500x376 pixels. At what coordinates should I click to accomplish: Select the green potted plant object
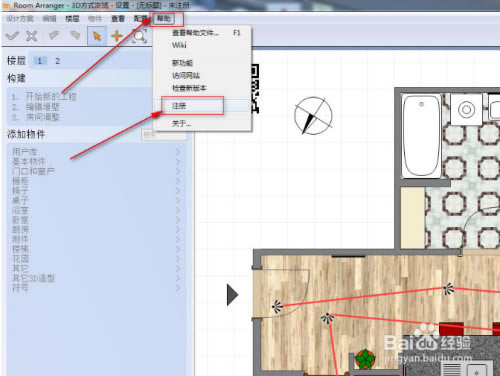point(365,359)
